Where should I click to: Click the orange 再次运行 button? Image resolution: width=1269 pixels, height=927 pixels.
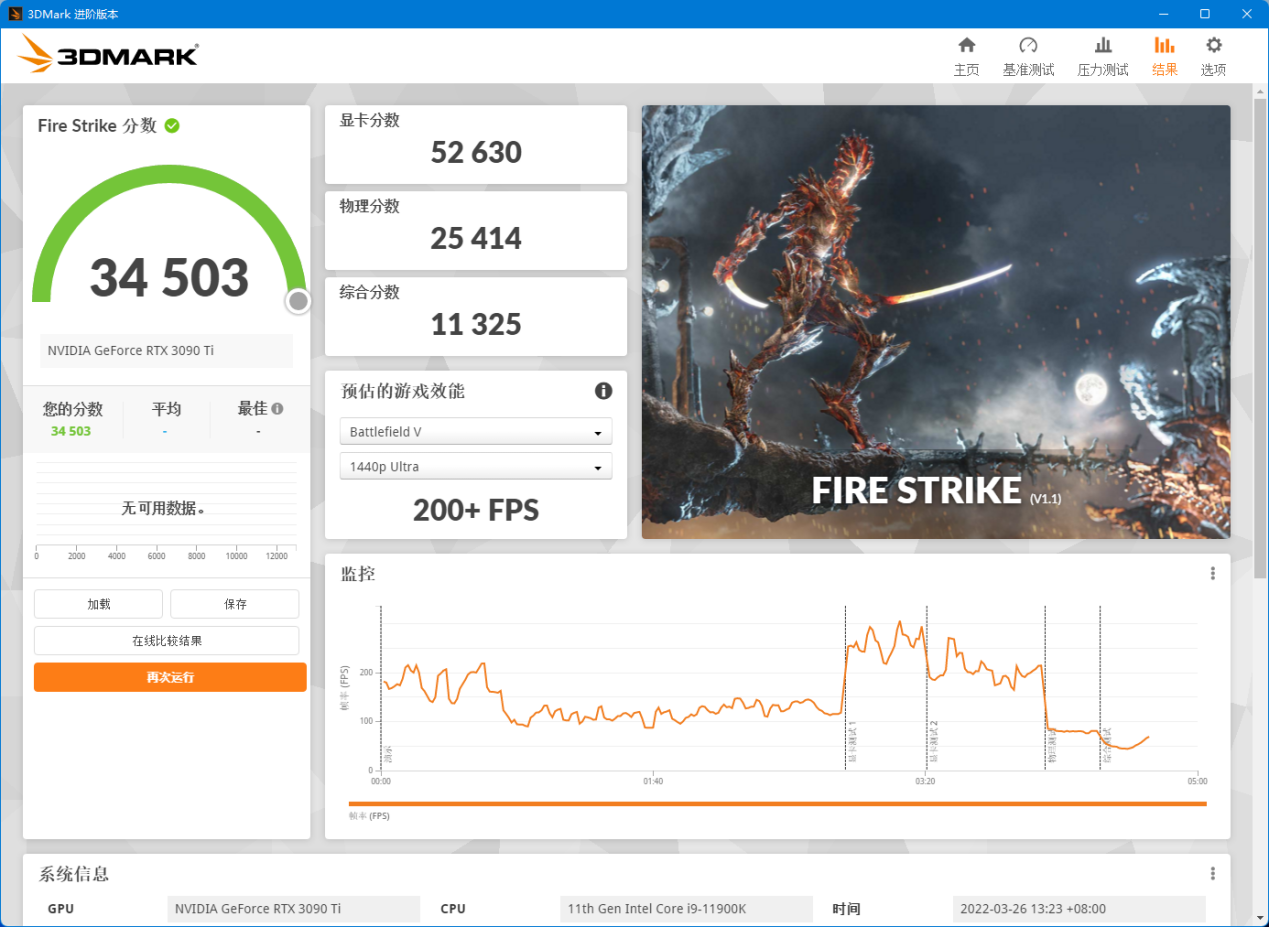pos(170,677)
